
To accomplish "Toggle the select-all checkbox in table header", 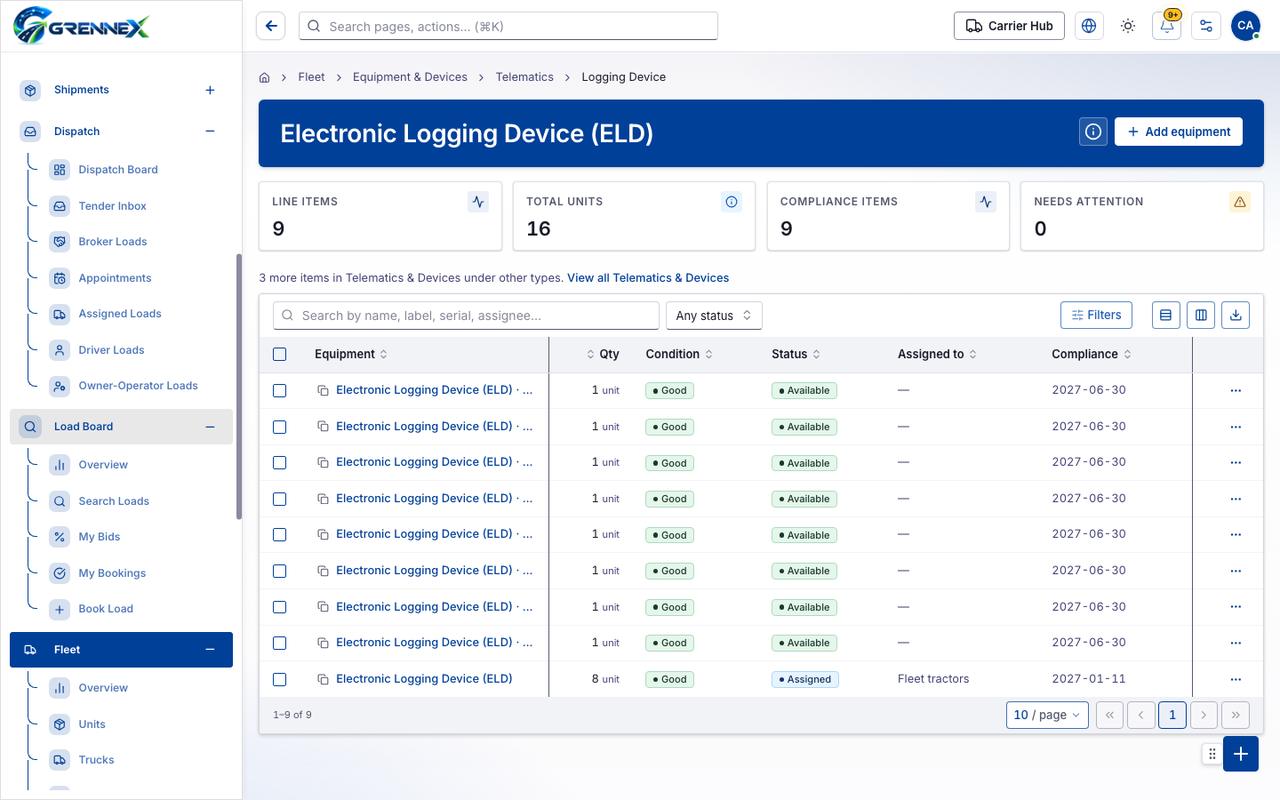I will click(x=280, y=354).
